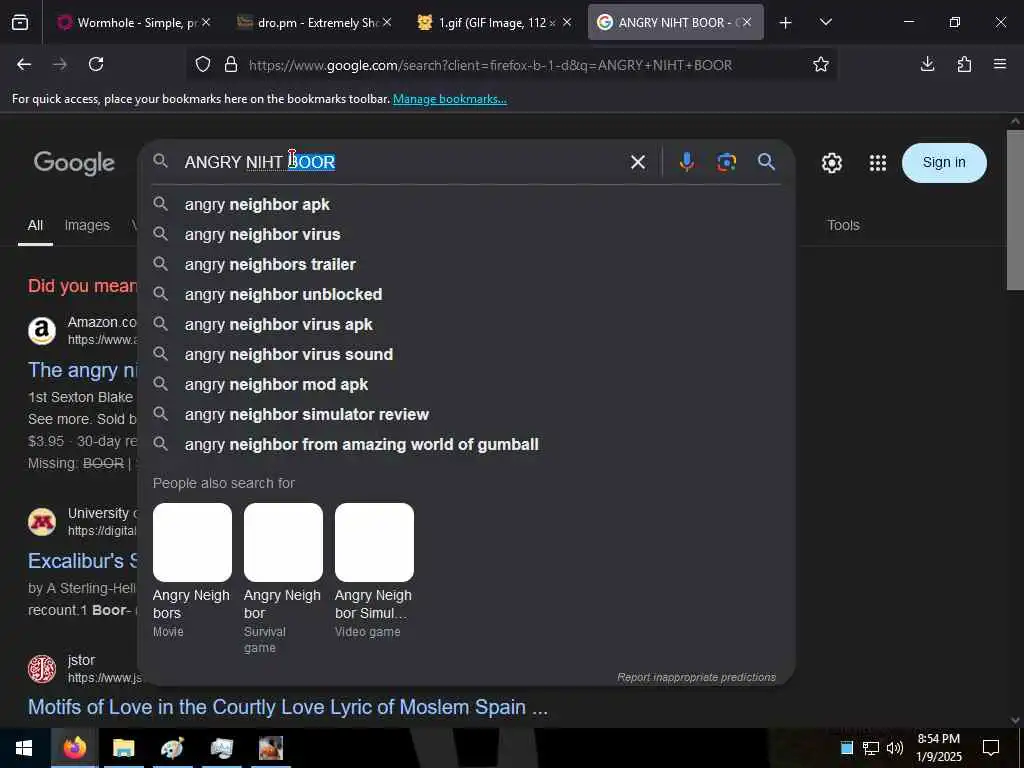Open the Tools search options
Image resolution: width=1024 pixels, height=768 pixels.
coord(843,225)
